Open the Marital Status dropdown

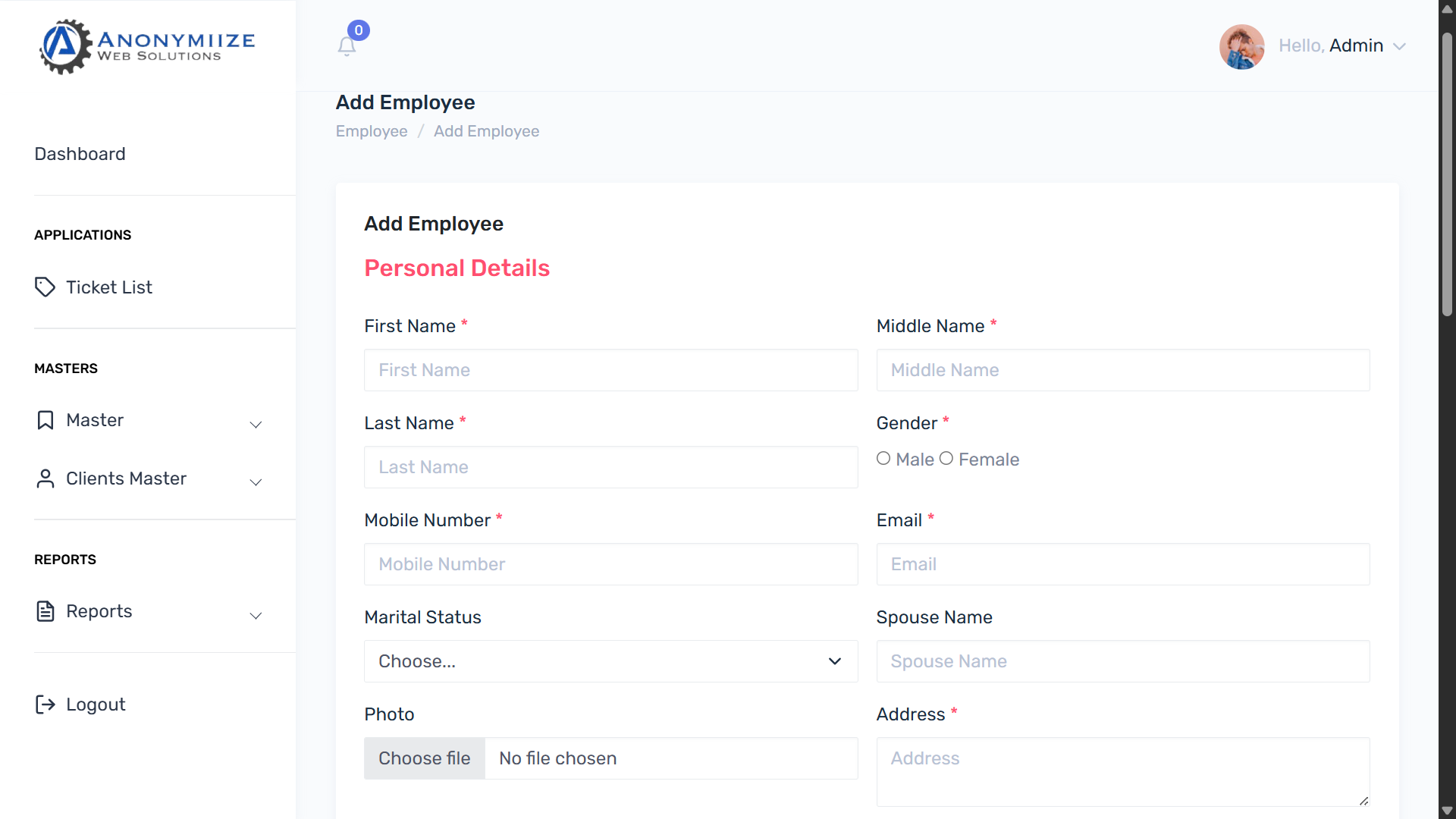(x=610, y=661)
